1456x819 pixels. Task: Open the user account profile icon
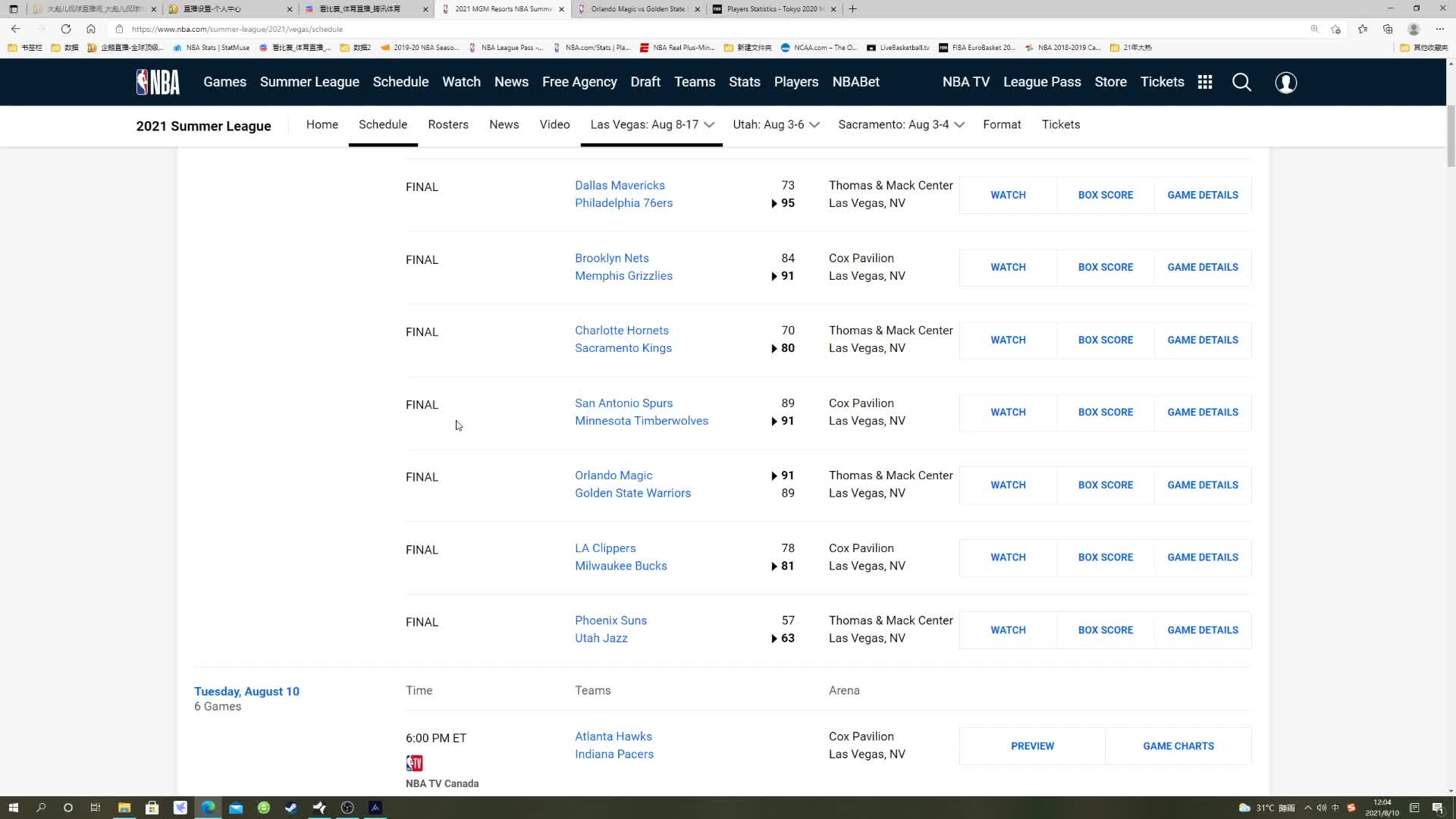(x=1285, y=82)
